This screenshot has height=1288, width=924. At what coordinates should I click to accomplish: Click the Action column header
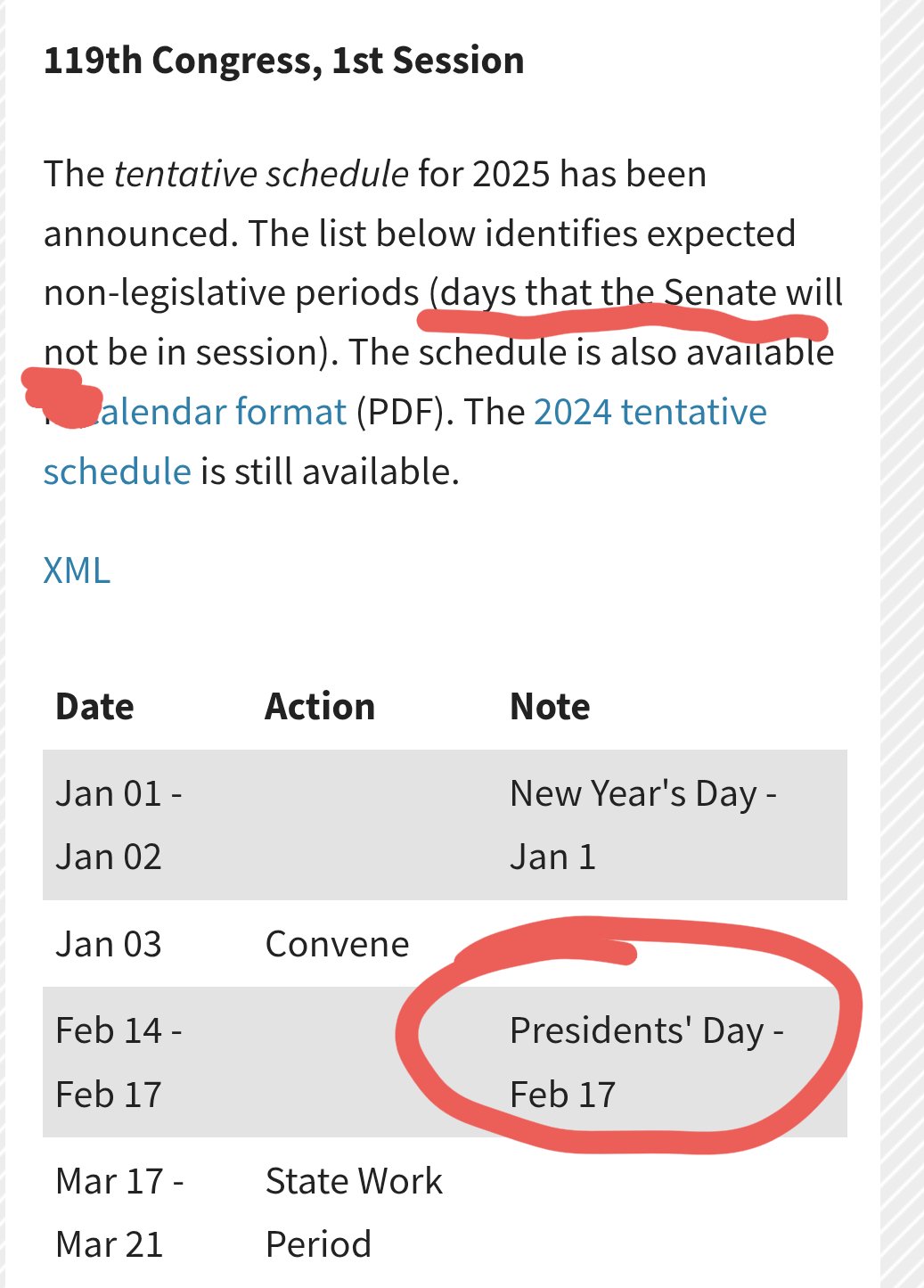320,707
